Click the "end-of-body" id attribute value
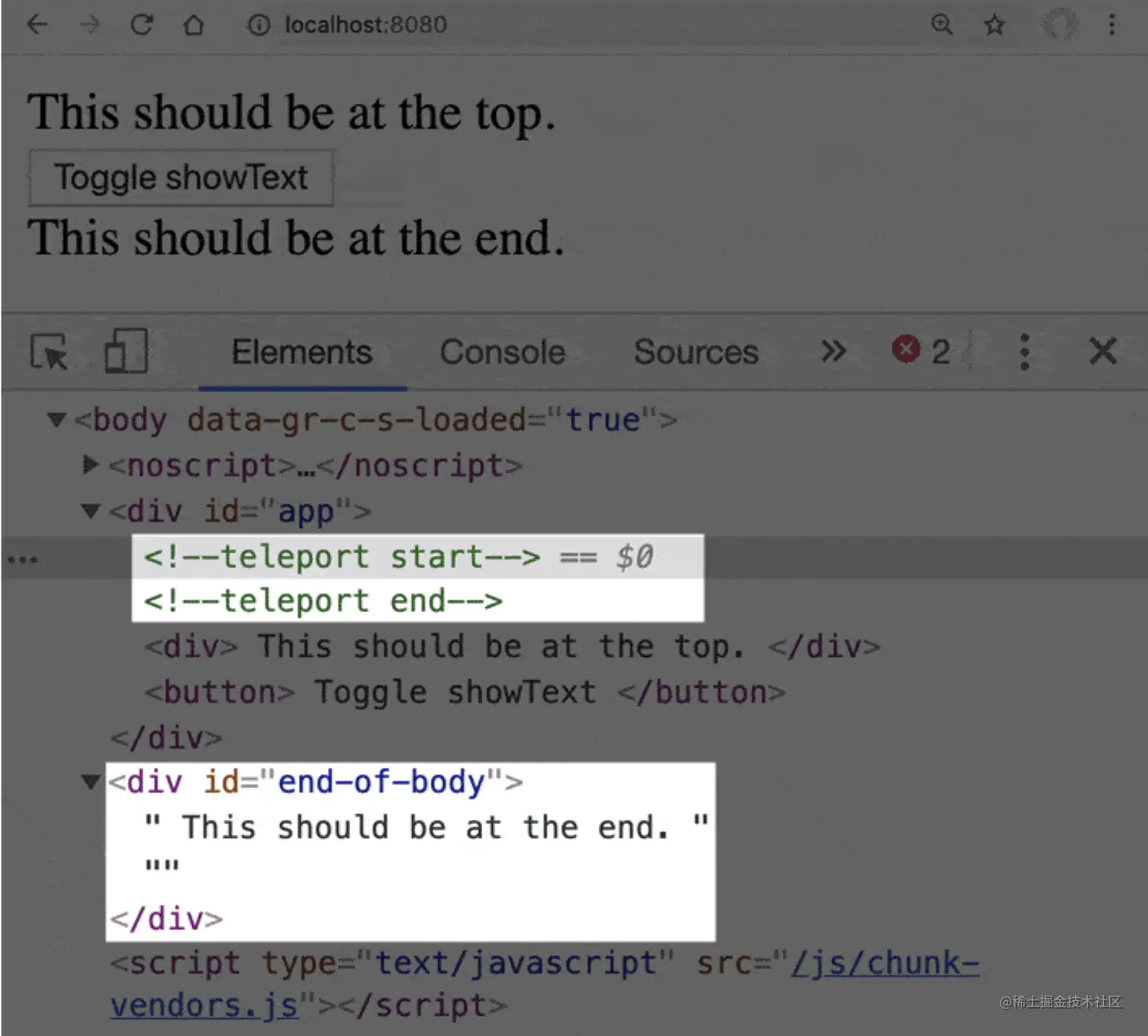The height and width of the screenshot is (1036, 1148). coord(381,782)
